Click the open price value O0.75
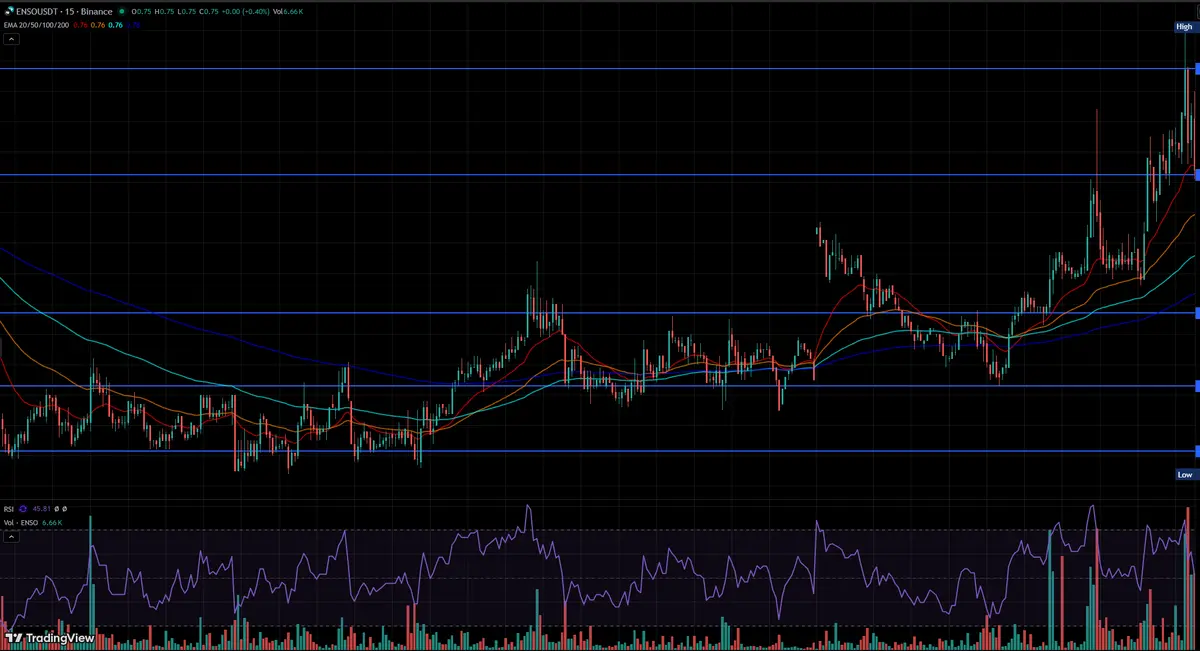Screen dimensions: 1200x651 pos(141,11)
